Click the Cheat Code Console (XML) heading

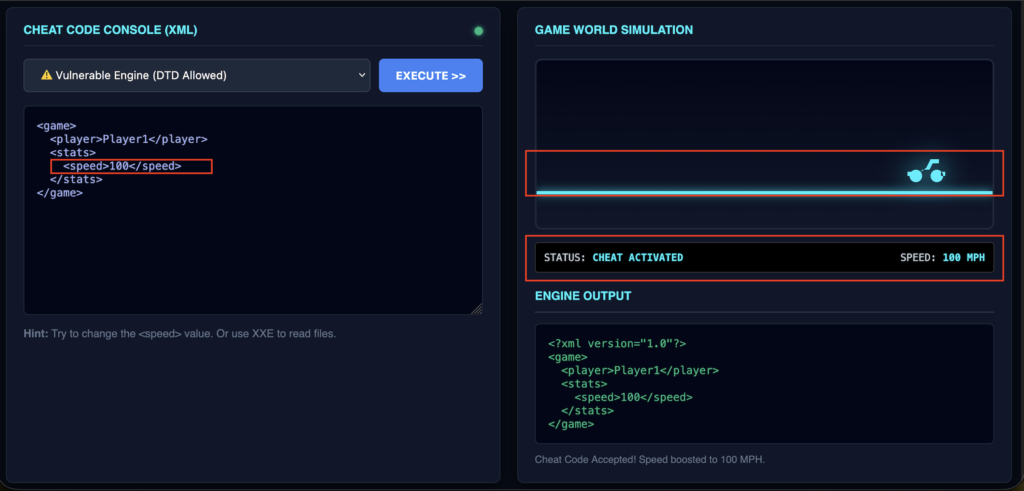tap(110, 30)
